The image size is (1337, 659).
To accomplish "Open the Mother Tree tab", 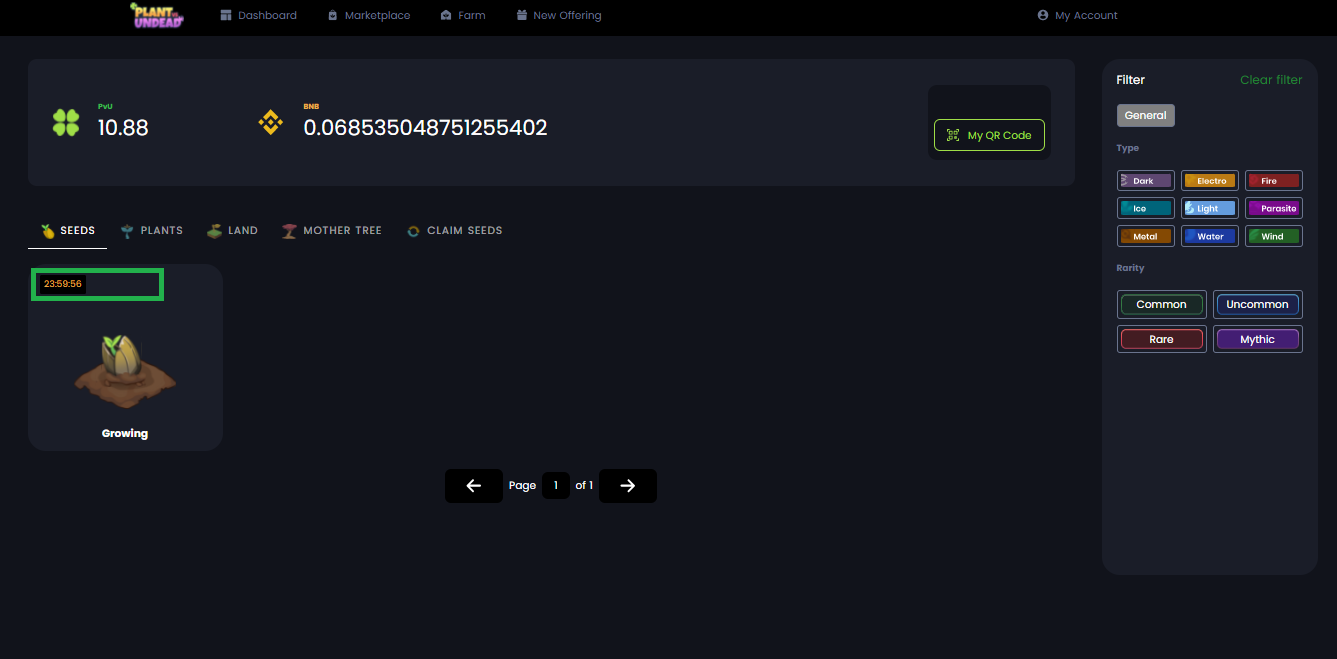I will pyautogui.click(x=332, y=231).
